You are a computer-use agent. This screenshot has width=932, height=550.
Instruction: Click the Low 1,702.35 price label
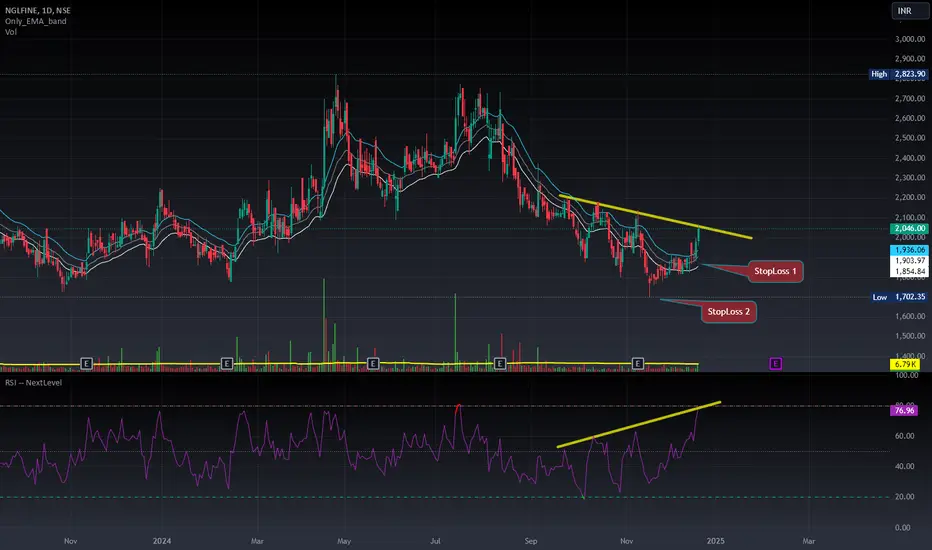[x=899, y=297]
